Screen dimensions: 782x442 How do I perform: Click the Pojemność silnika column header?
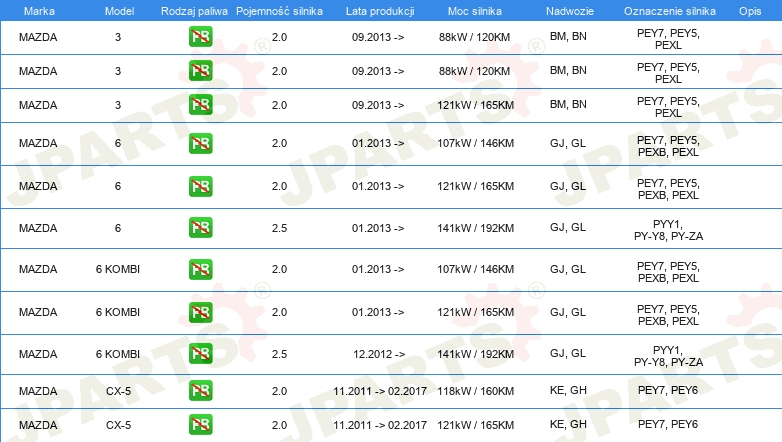(x=279, y=11)
